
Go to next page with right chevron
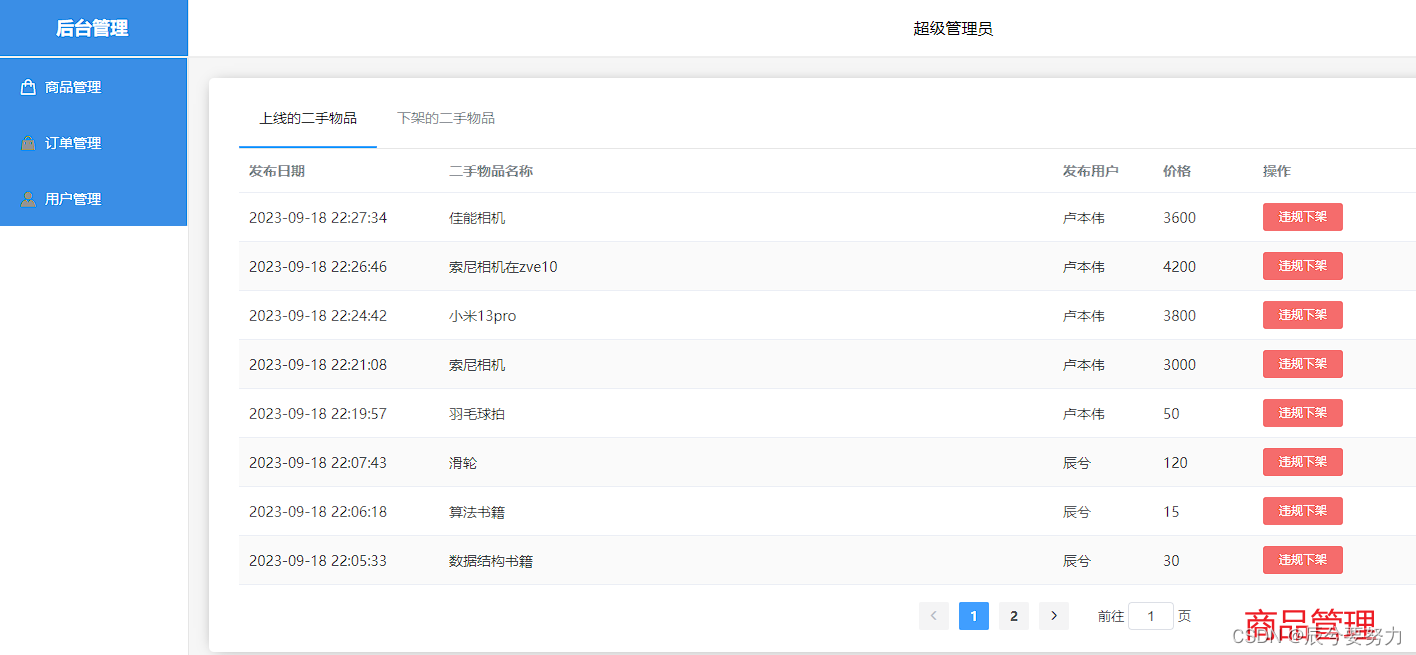tap(1054, 616)
